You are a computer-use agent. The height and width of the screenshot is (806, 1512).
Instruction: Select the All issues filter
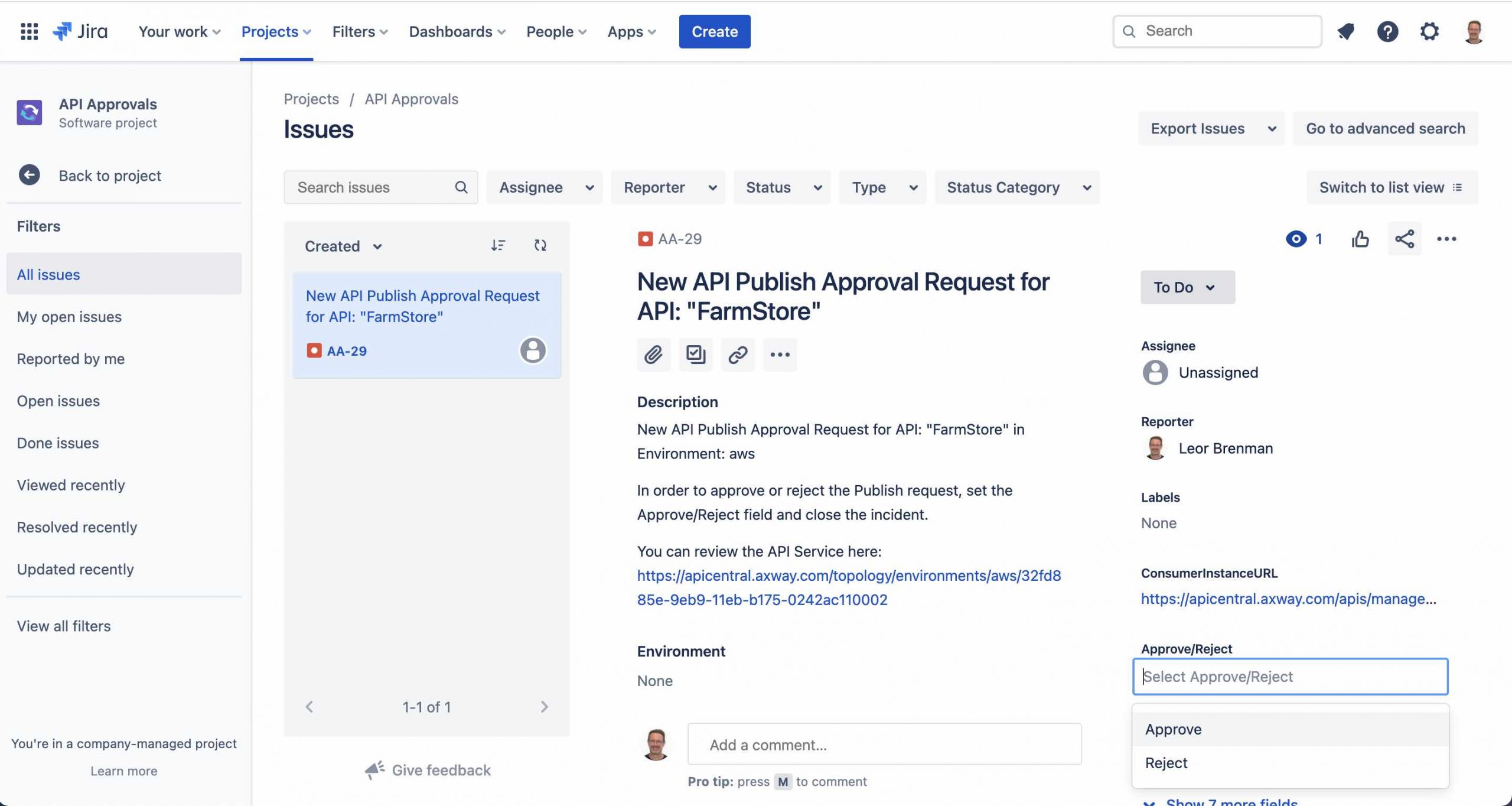point(124,274)
